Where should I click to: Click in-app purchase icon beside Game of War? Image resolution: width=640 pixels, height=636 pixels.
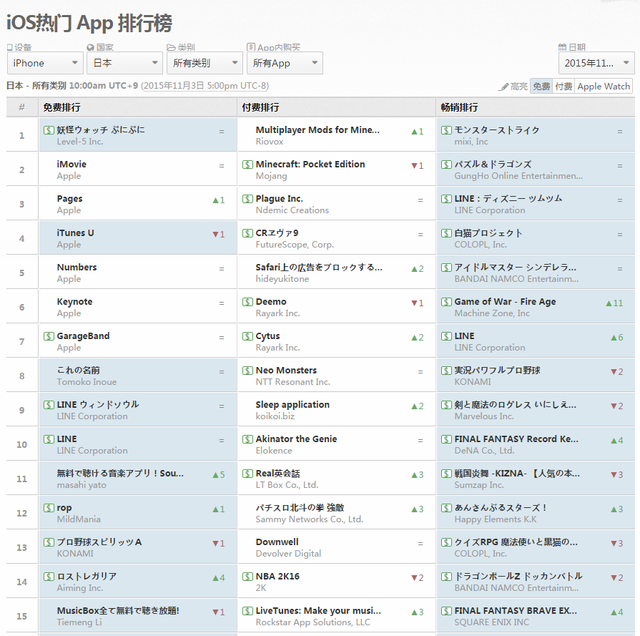tap(446, 302)
